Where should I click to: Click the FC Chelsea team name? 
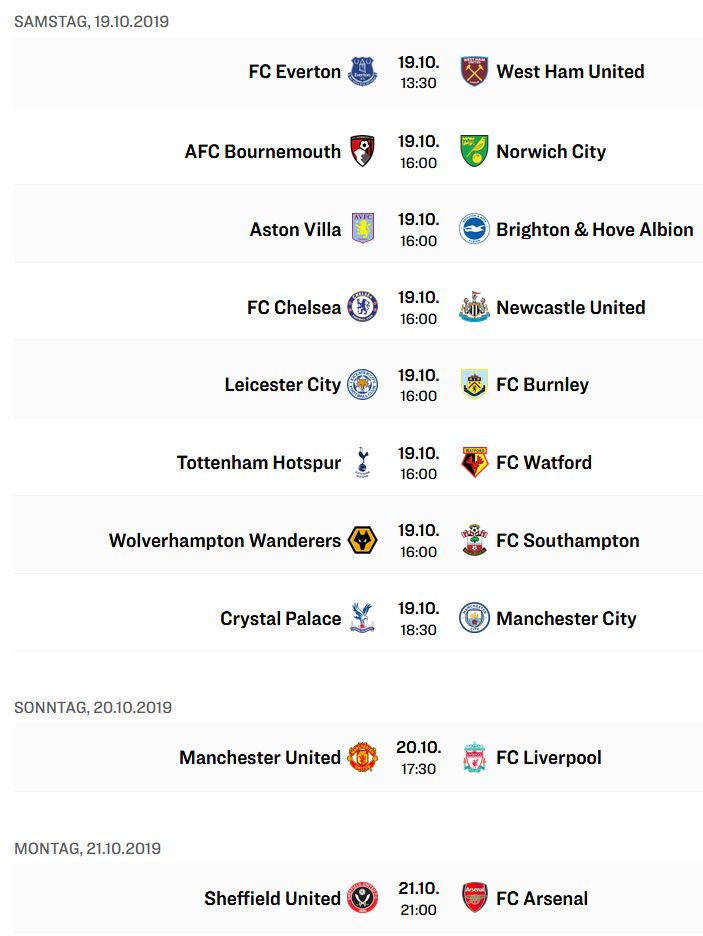[x=294, y=307]
